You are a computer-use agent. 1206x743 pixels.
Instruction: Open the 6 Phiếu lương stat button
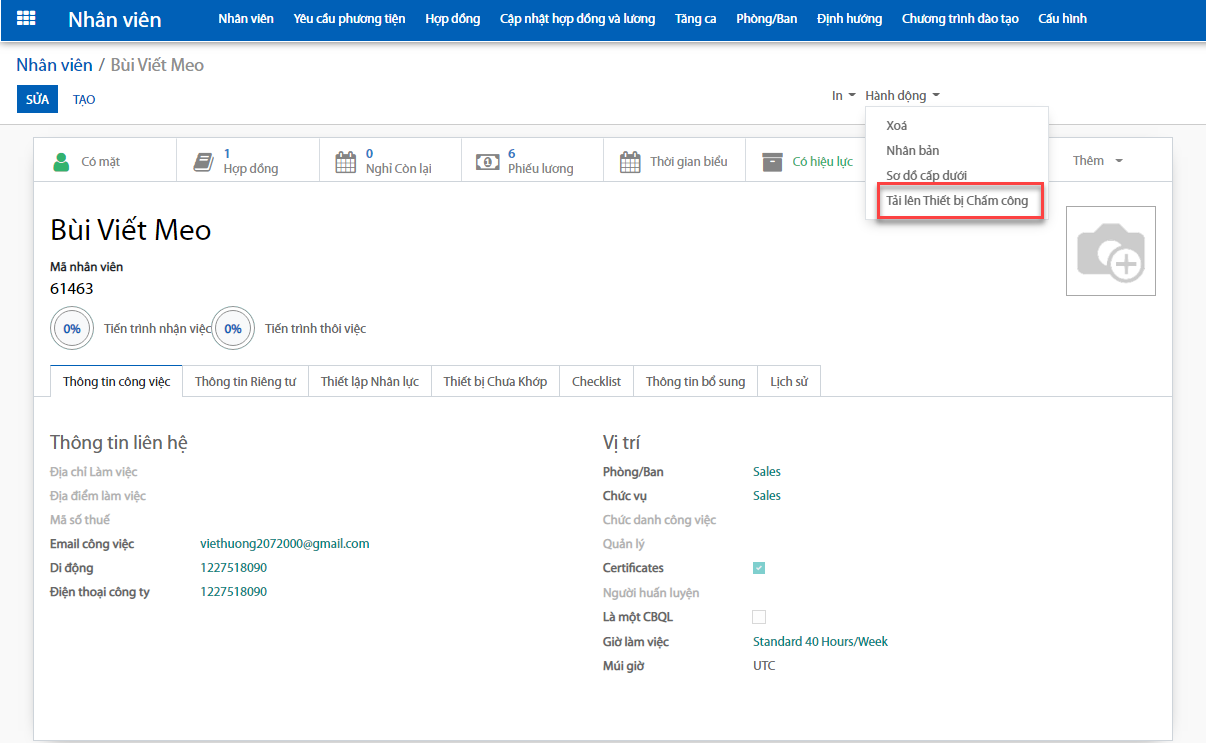click(531, 161)
